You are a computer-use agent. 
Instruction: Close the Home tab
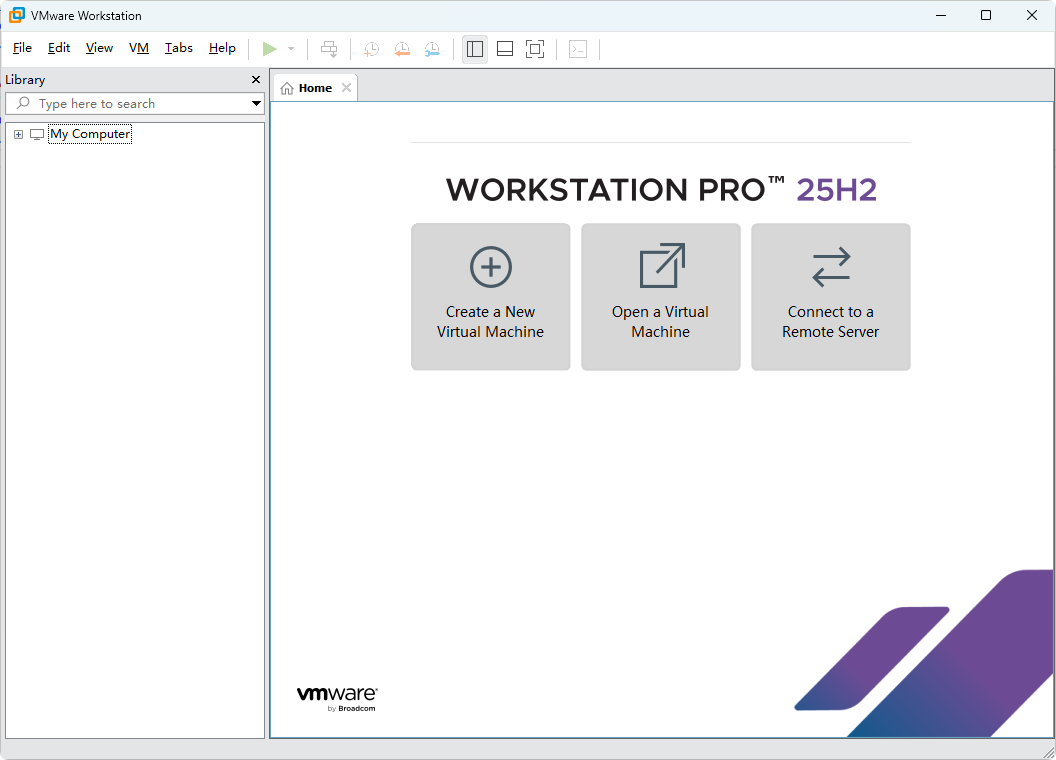(x=346, y=88)
